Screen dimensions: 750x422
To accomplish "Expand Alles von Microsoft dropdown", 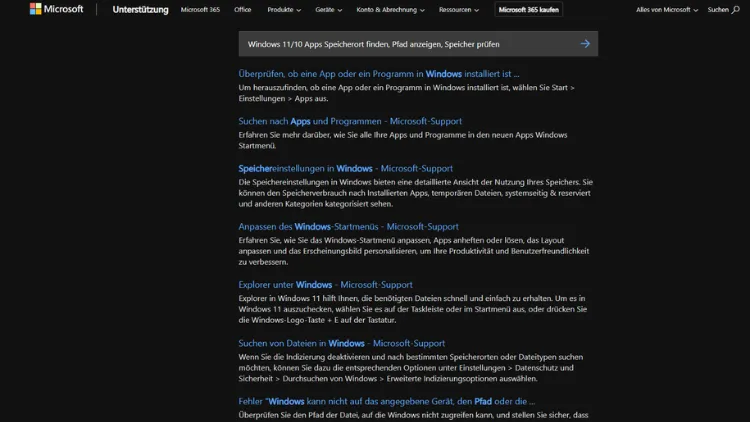I will (x=667, y=10).
